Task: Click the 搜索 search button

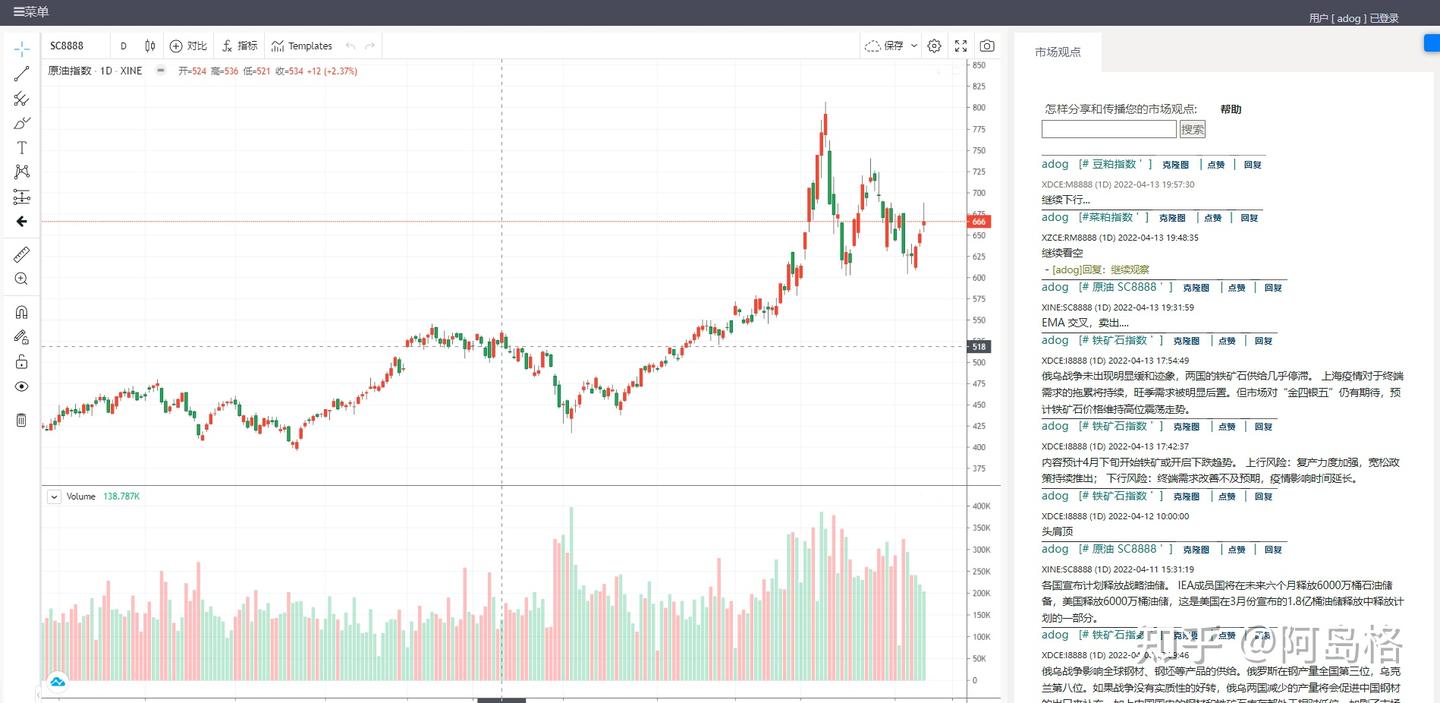Action: click(x=1191, y=129)
